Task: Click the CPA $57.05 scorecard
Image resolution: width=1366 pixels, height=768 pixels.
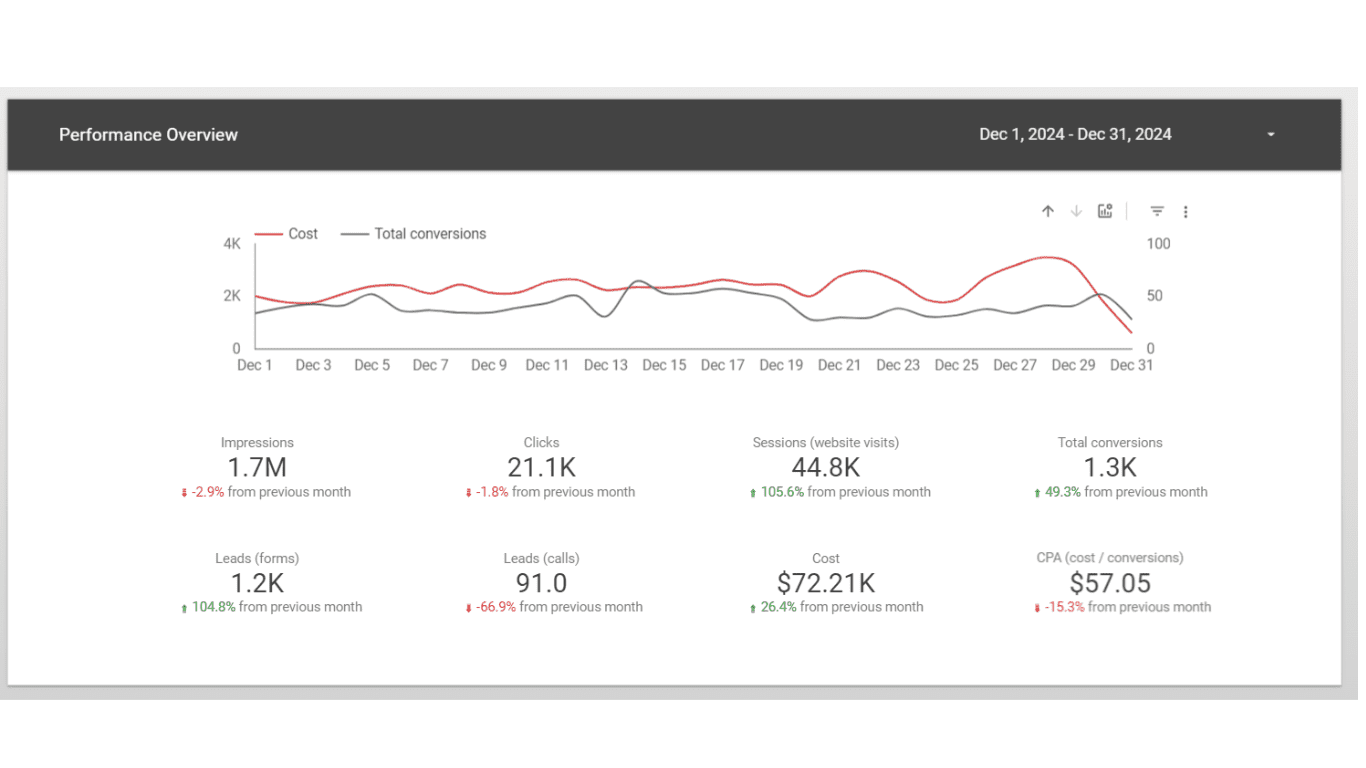Action: click(x=1110, y=582)
